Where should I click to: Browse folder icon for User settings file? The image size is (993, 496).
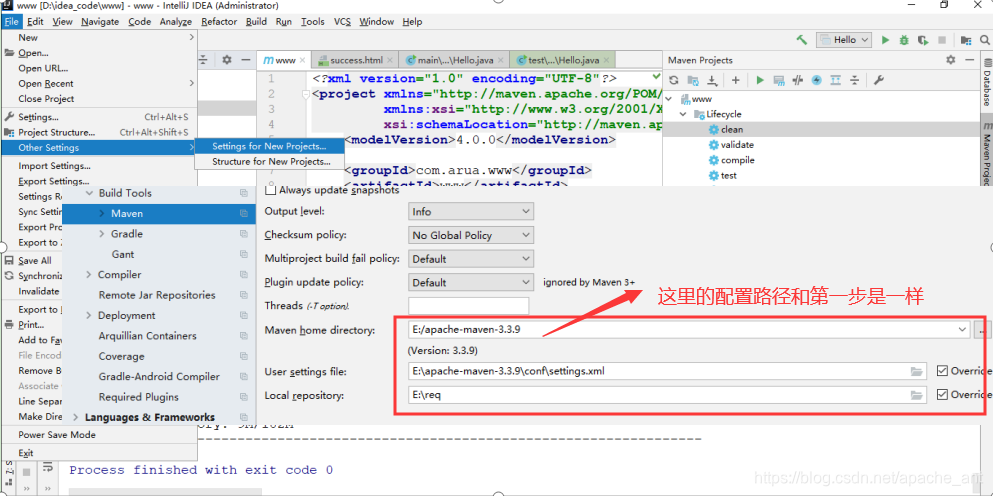pos(916,371)
